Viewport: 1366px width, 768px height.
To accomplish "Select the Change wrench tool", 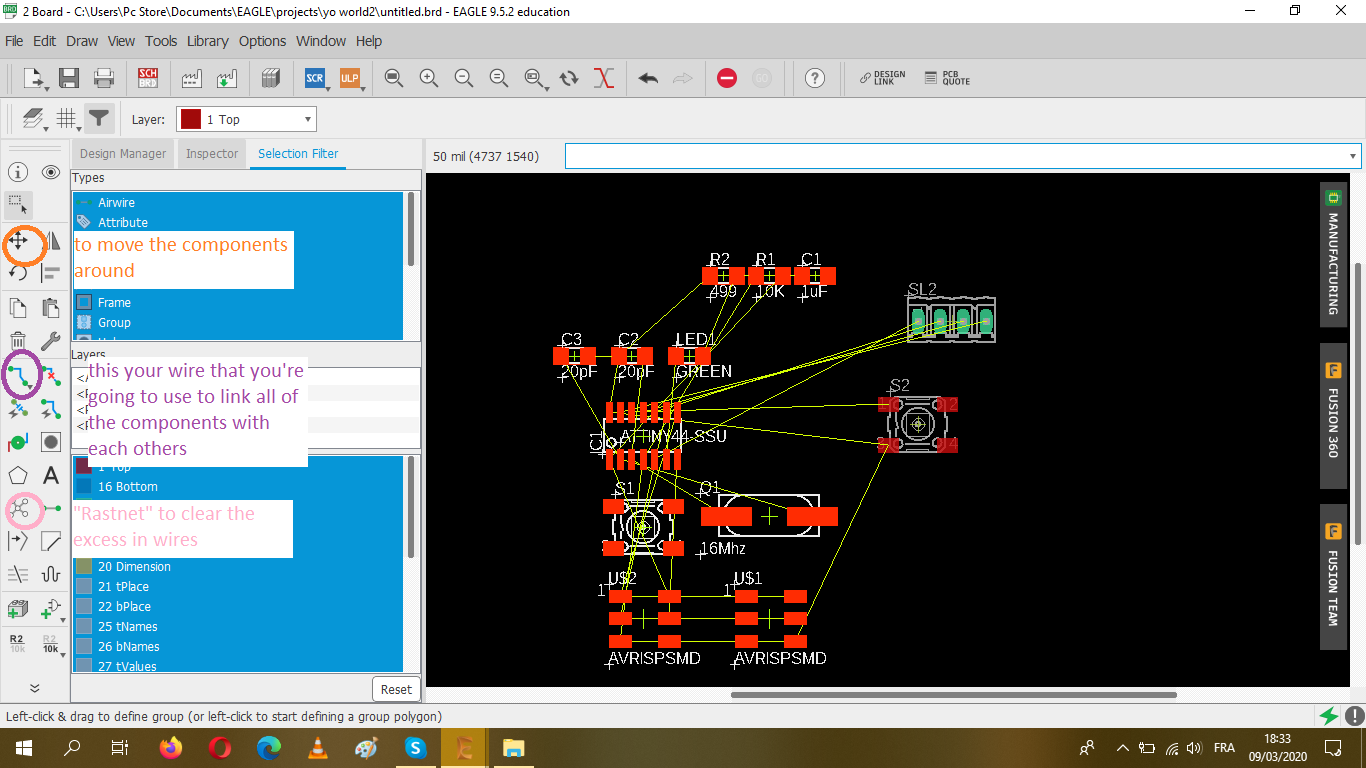I will (x=51, y=341).
